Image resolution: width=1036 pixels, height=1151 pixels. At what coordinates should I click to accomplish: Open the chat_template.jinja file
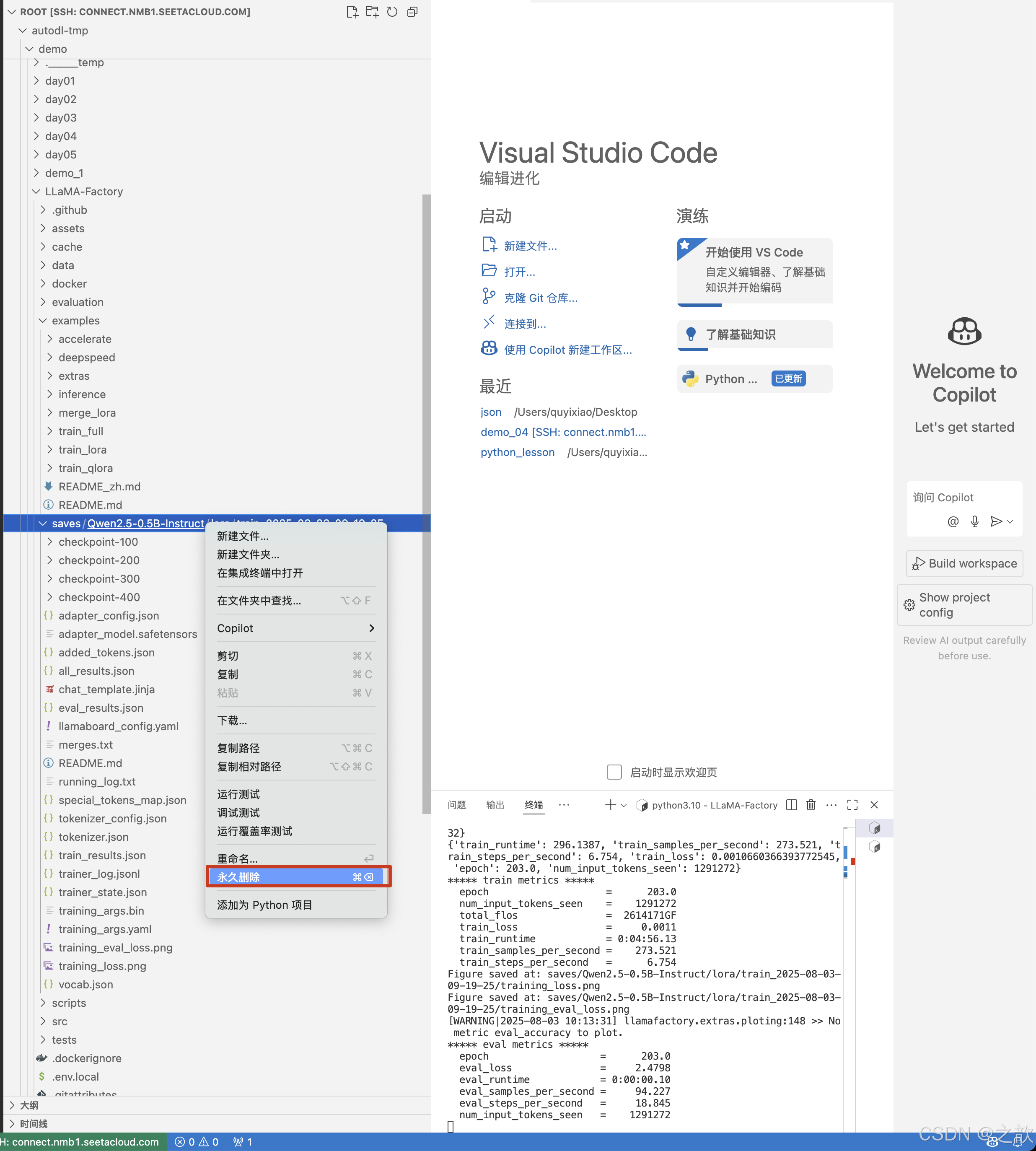point(106,690)
